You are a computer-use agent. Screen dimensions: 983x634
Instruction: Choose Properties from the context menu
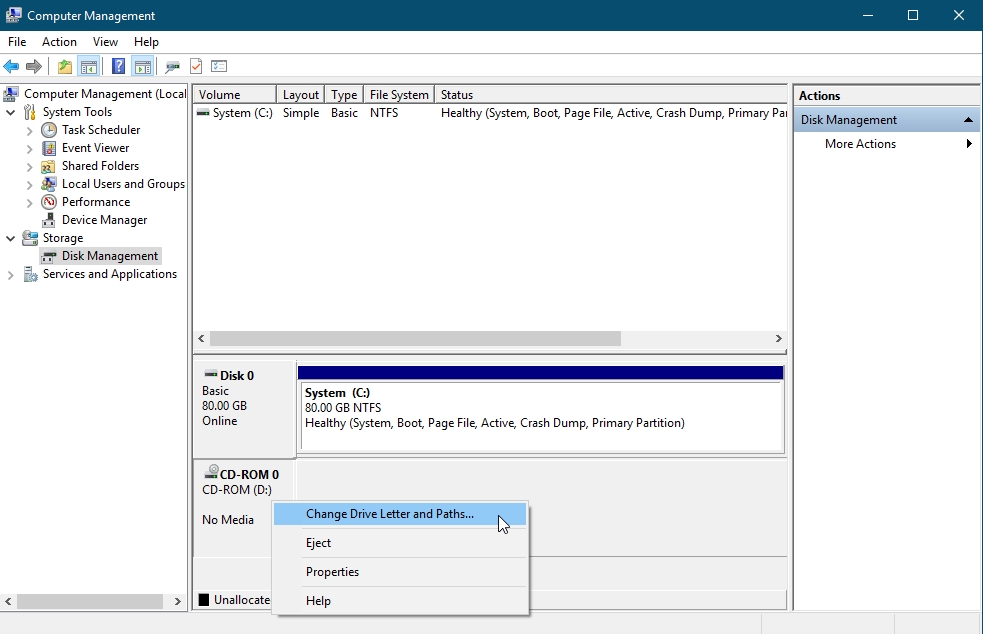(399, 572)
